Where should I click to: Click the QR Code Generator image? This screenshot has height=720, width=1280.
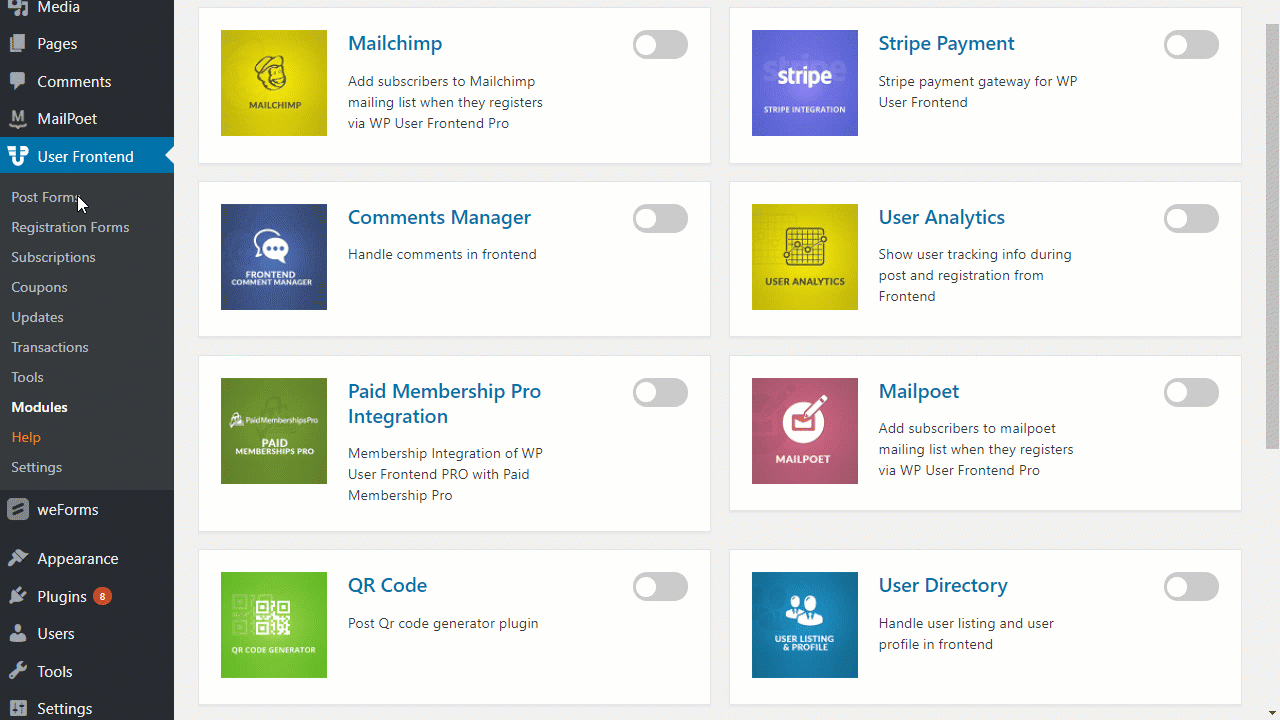274,625
